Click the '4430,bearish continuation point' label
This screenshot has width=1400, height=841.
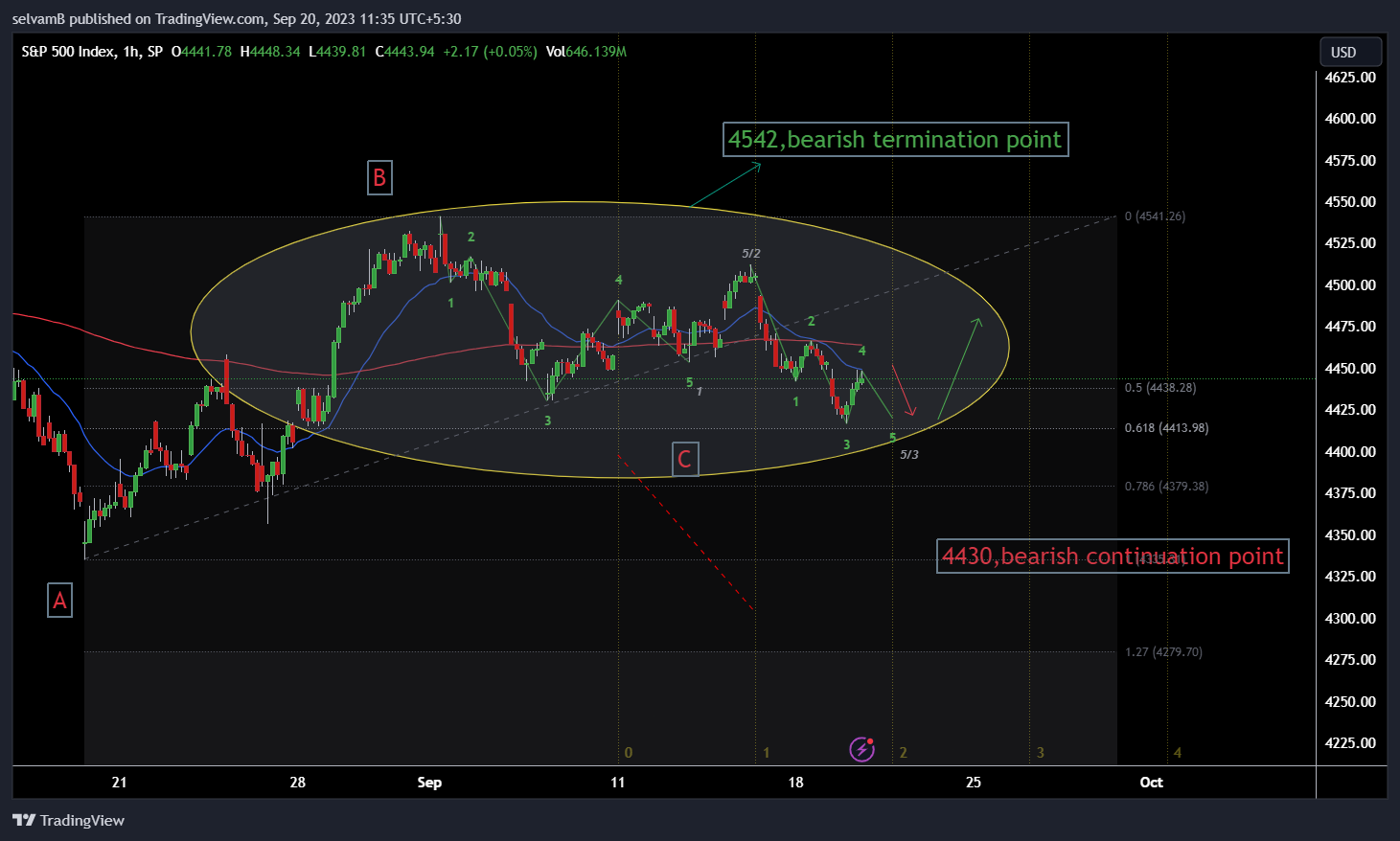coord(1113,557)
